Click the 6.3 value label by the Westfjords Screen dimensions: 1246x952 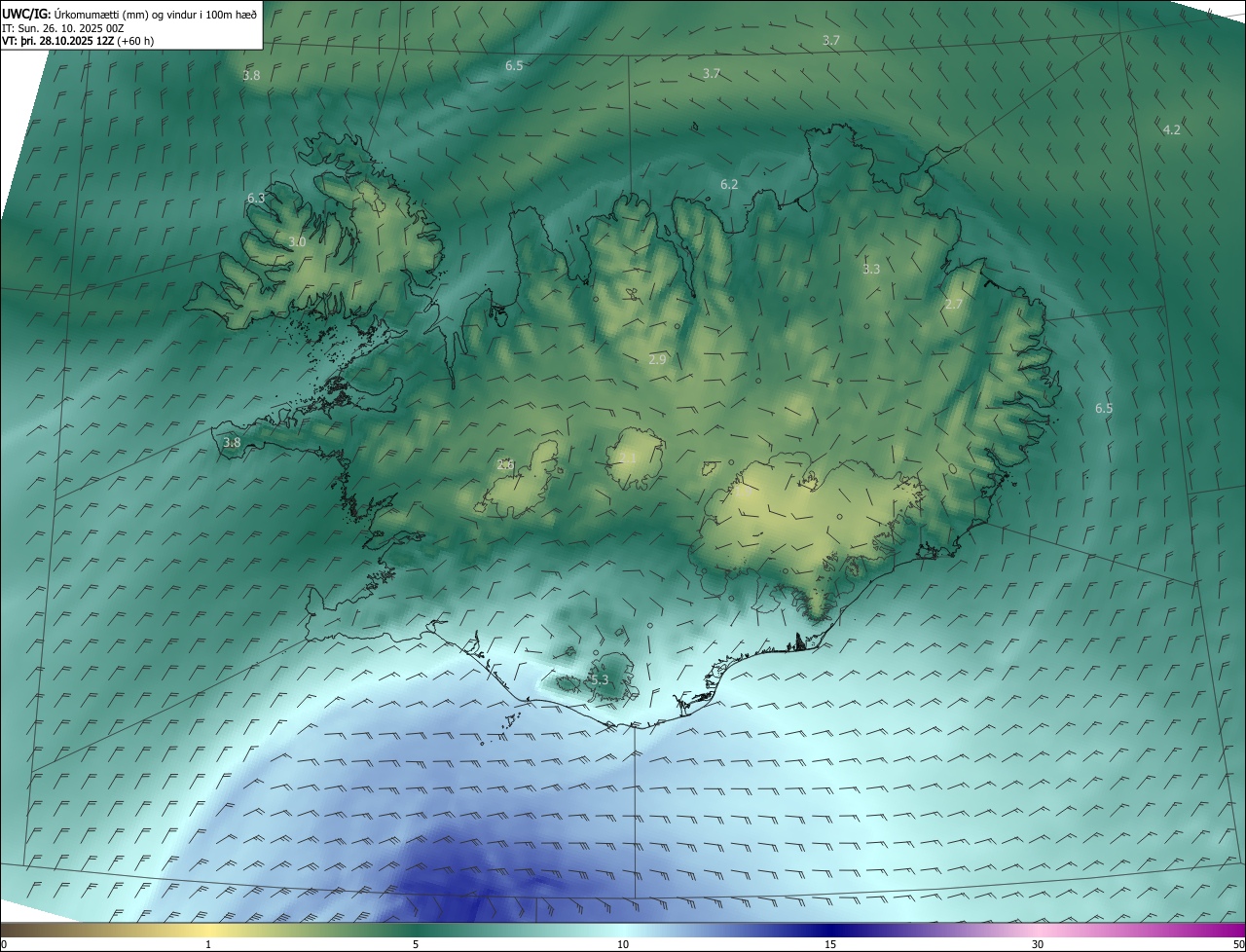(x=256, y=198)
